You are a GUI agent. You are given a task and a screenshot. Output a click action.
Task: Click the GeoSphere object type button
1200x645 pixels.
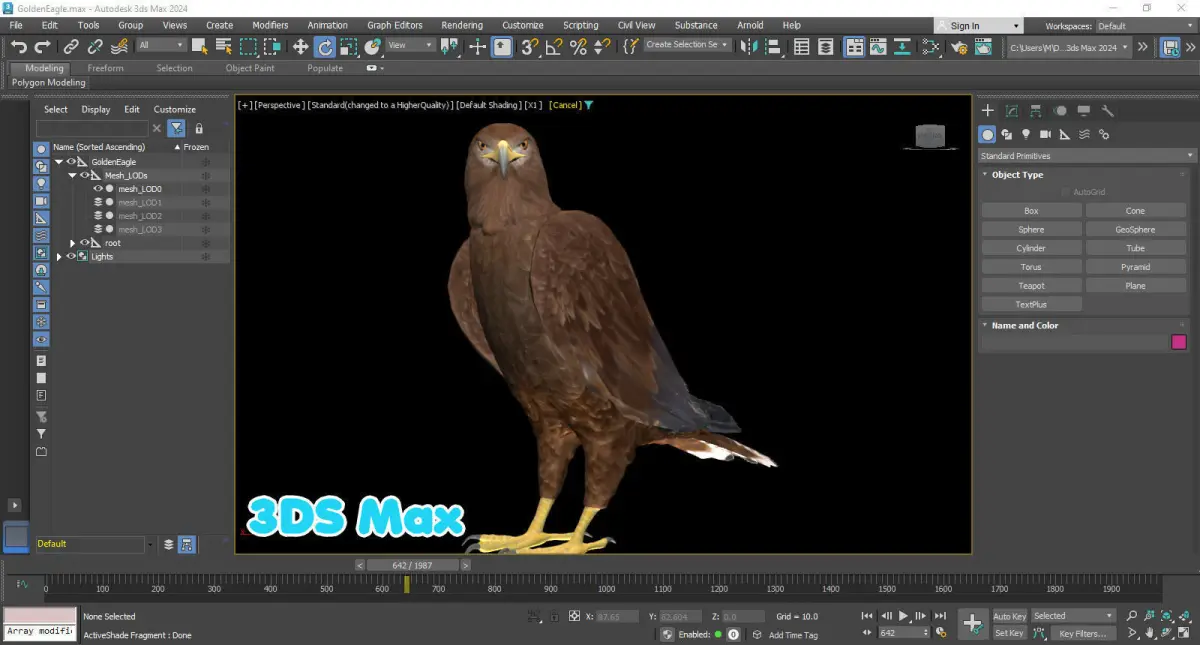(1135, 229)
